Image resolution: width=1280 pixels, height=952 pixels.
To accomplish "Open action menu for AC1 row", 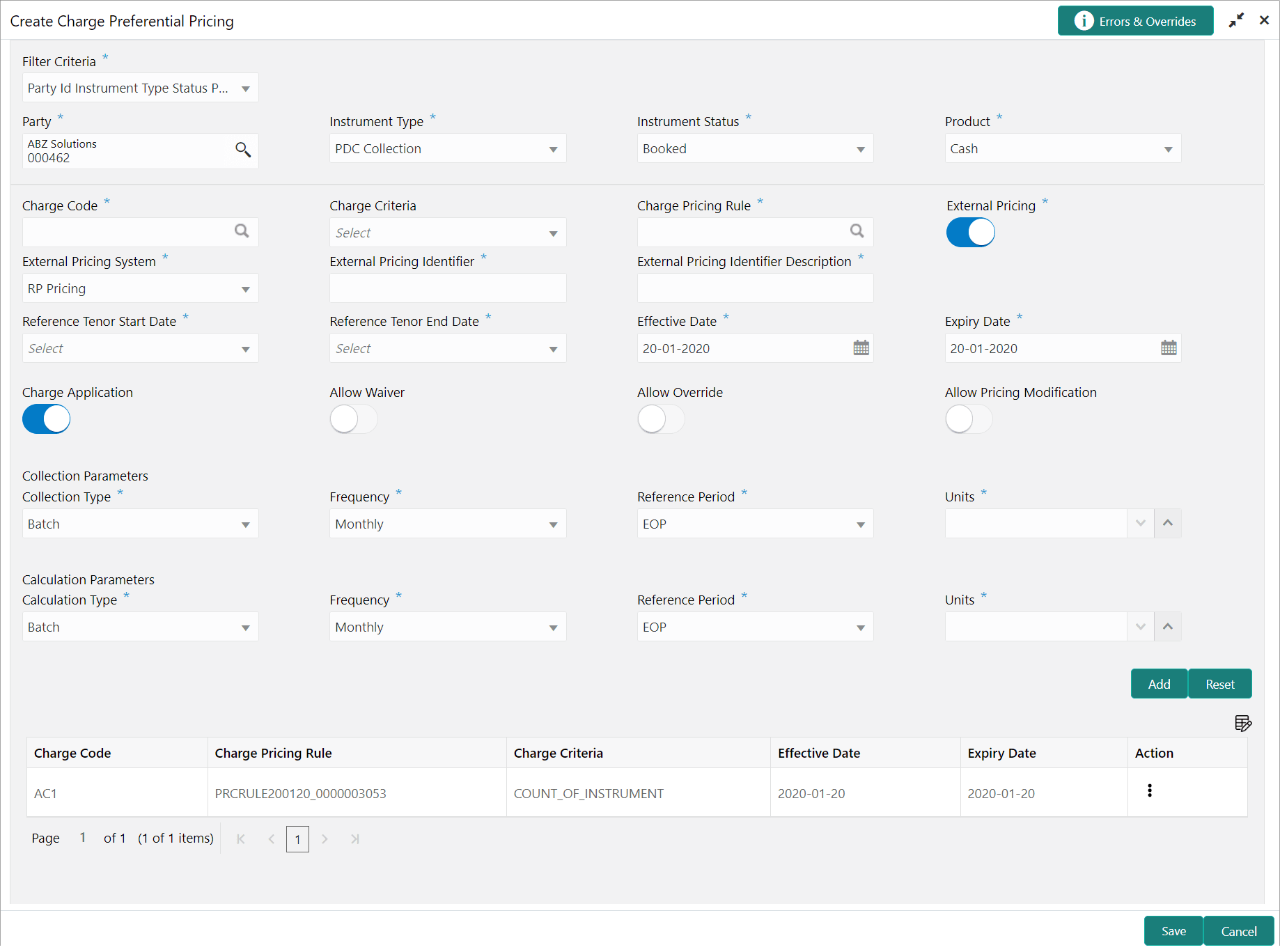I will point(1150,790).
